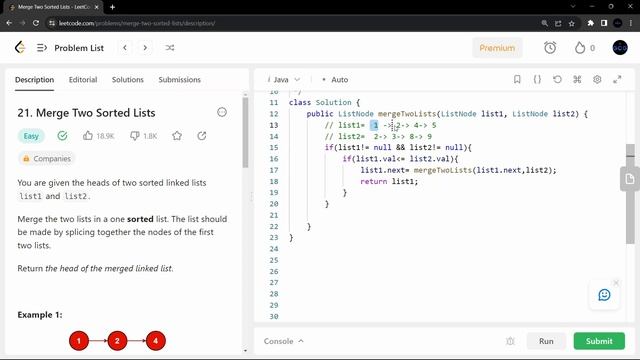Image resolution: width=640 pixels, height=360 pixels.
Task: Share the problem with share icon
Action: pyautogui.click(x=202, y=136)
